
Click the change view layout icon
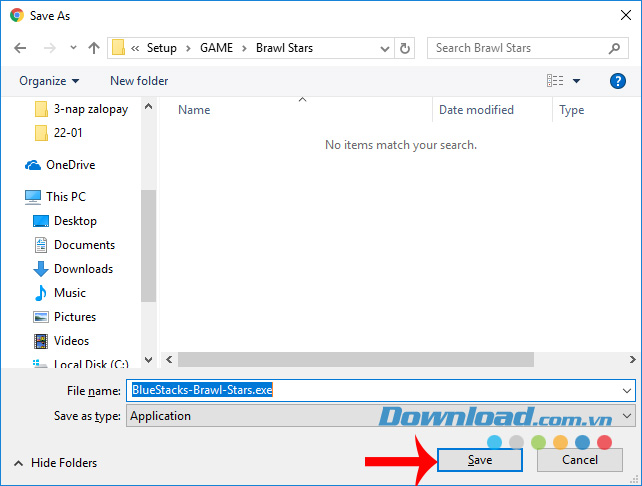pyautogui.click(x=555, y=81)
